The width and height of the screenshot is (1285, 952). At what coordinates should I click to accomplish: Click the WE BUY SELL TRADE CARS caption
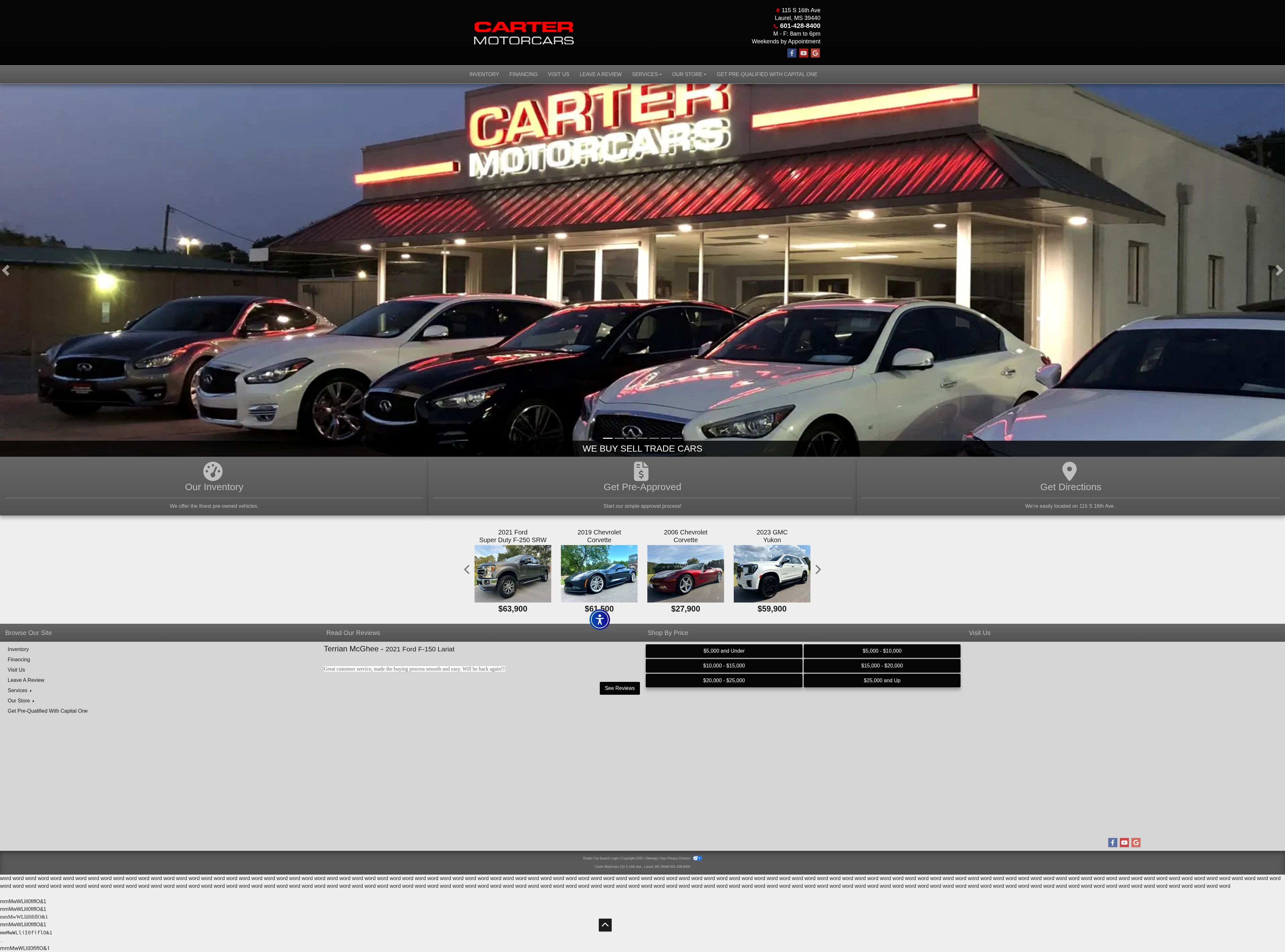pos(642,449)
